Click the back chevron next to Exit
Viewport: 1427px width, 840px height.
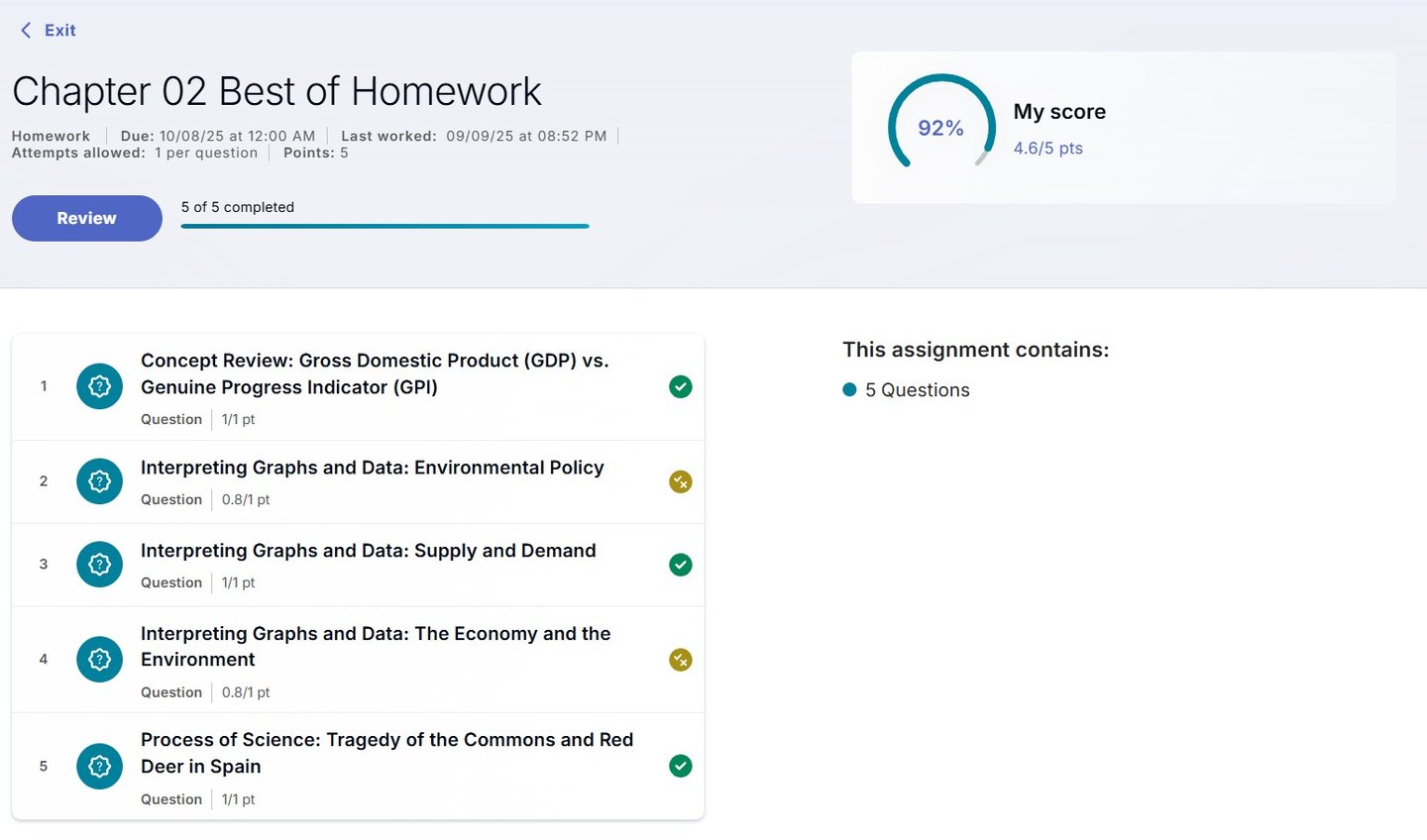(26, 31)
